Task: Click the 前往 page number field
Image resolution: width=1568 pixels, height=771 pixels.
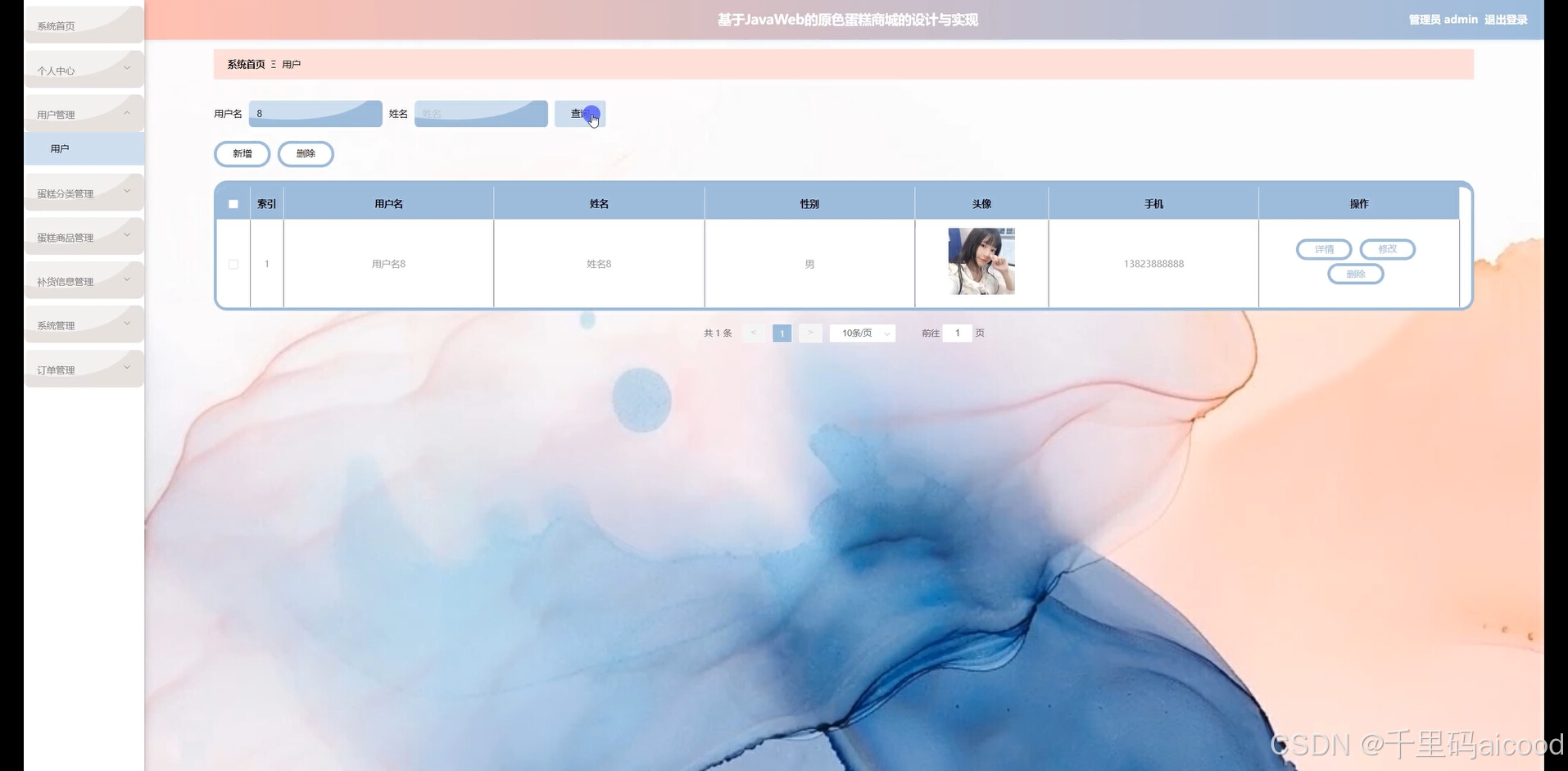Action: coord(957,333)
